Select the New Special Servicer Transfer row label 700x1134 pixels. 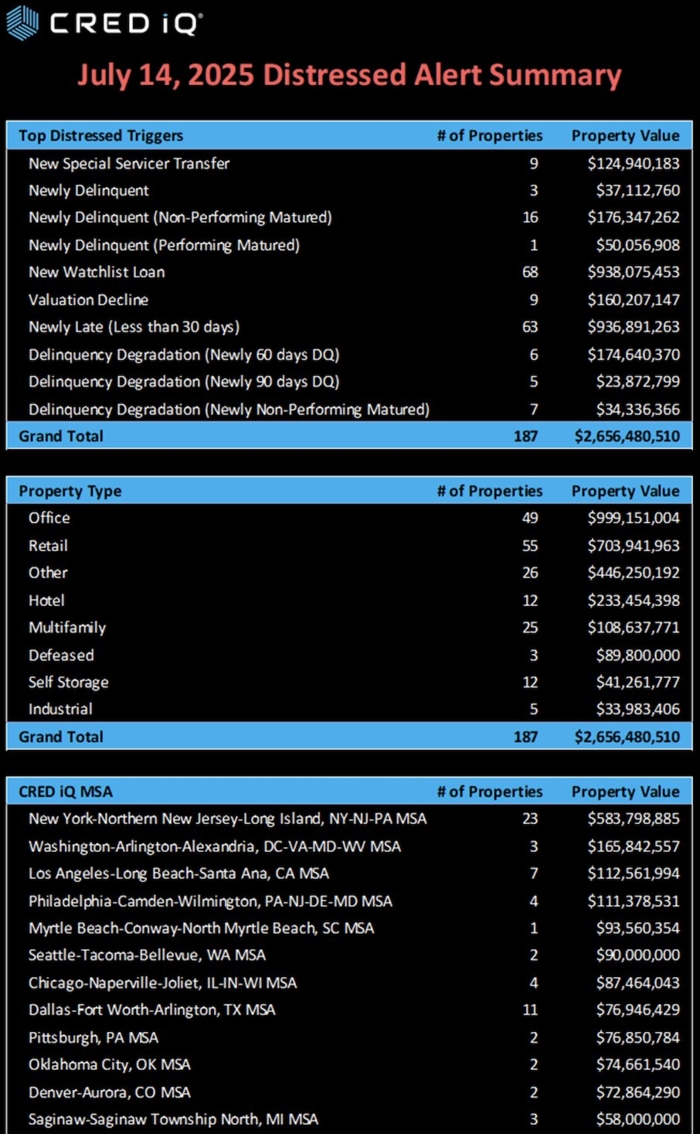click(x=129, y=163)
